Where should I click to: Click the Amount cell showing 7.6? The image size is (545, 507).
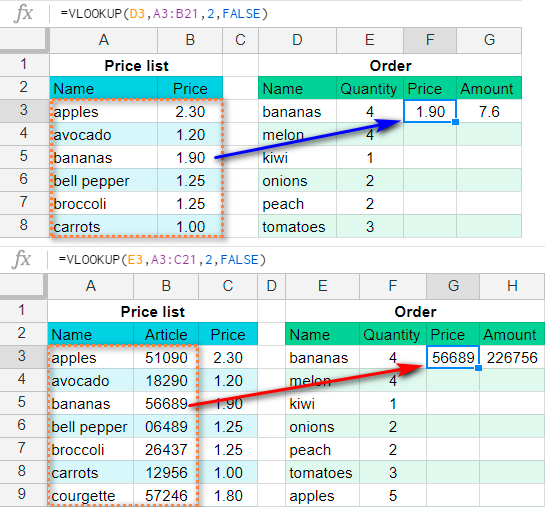(x=489, y=111)
